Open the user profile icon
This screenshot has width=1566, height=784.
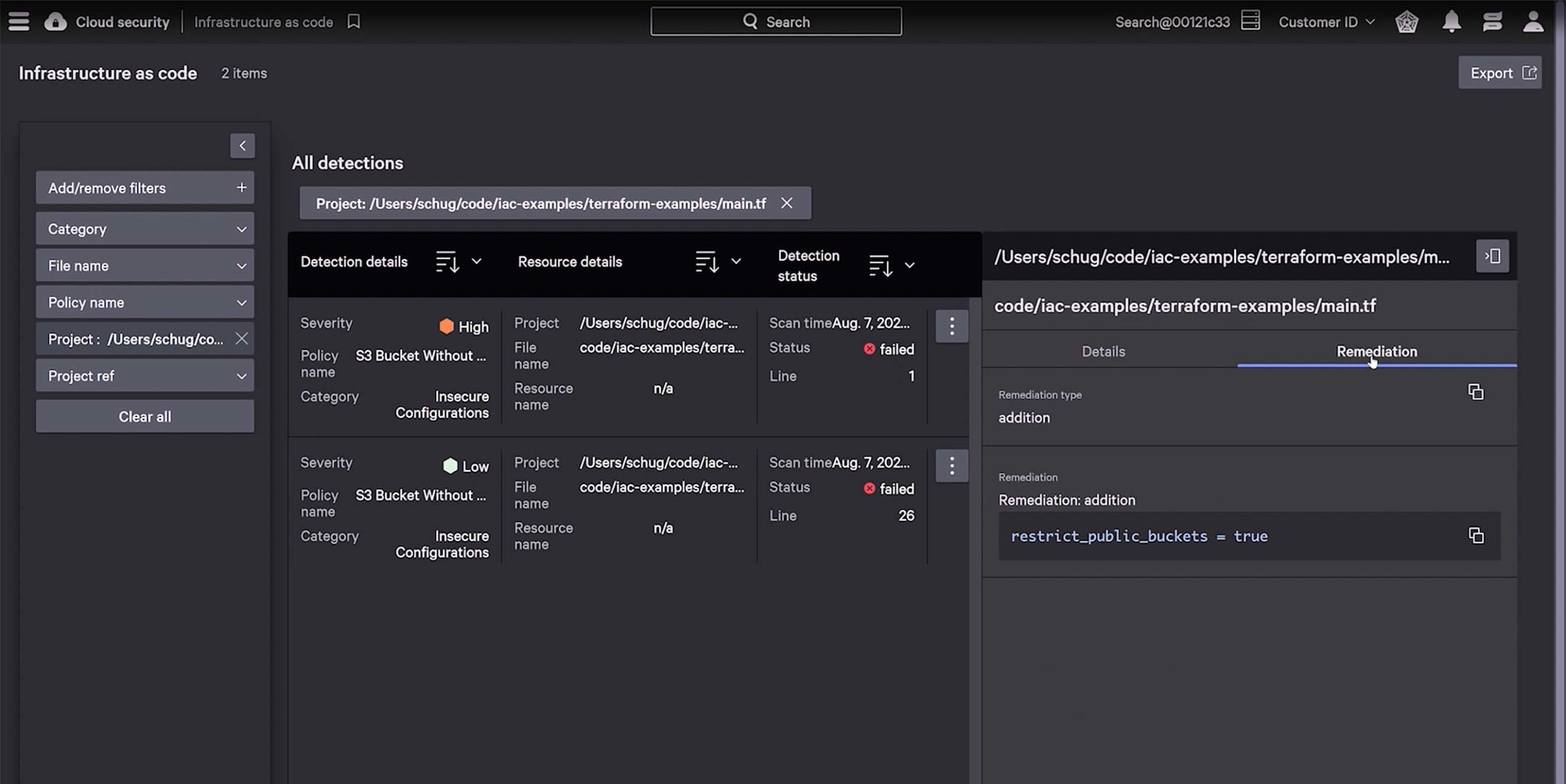(1534, 21)
